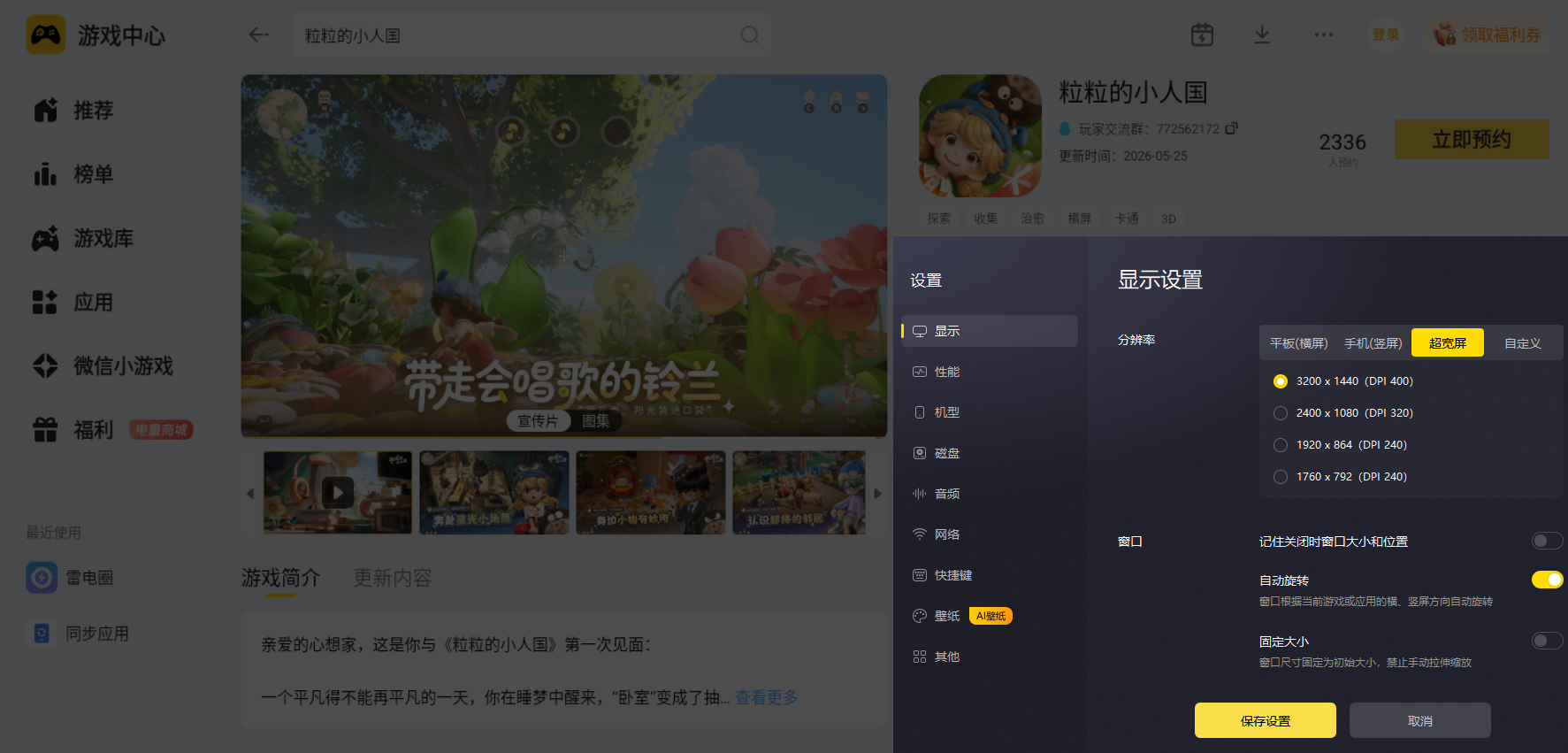Open 榜单 rankings in the sidebar

[x=75, y=174]
